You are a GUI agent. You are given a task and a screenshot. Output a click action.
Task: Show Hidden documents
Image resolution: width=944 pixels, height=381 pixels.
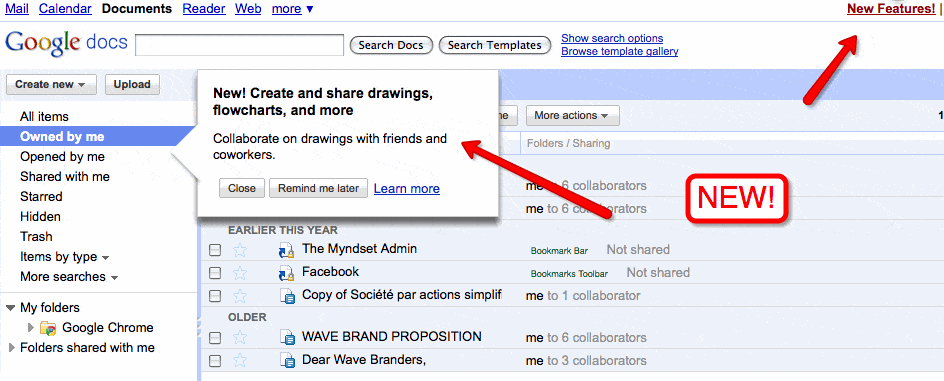point(40,216)
